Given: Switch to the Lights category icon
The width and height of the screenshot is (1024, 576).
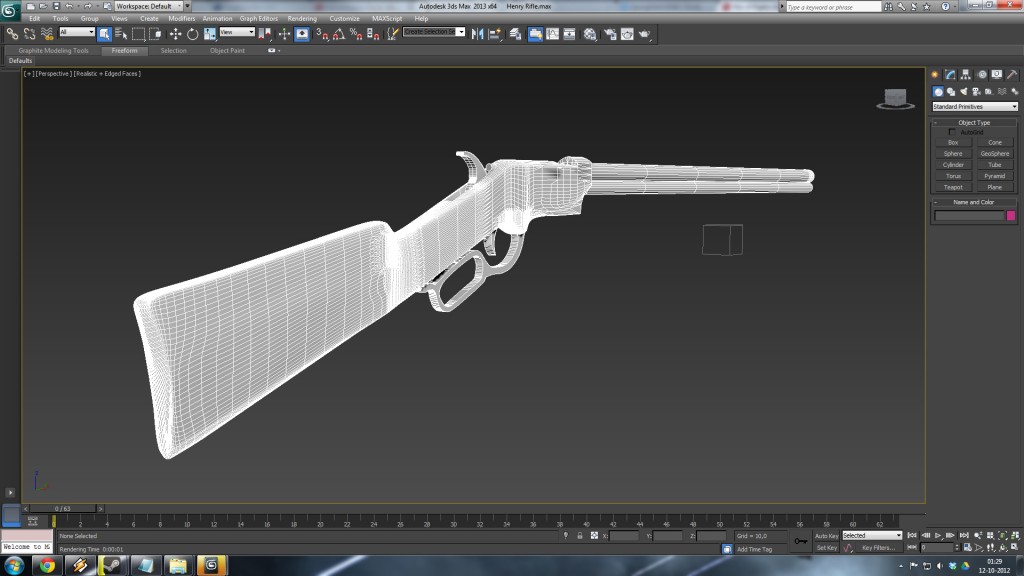Looking at the screenshot, I should (x=963, y=91).
